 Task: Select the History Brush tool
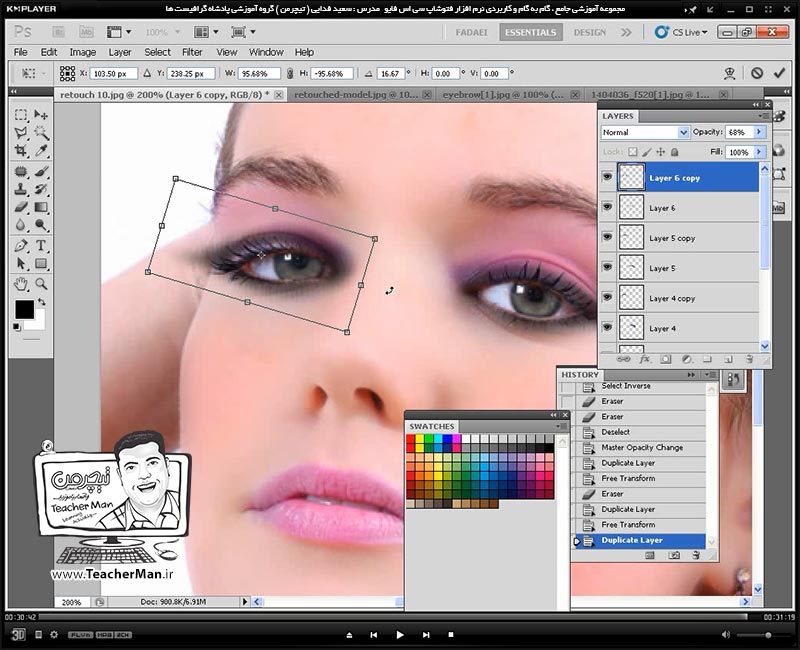(41, 189)
